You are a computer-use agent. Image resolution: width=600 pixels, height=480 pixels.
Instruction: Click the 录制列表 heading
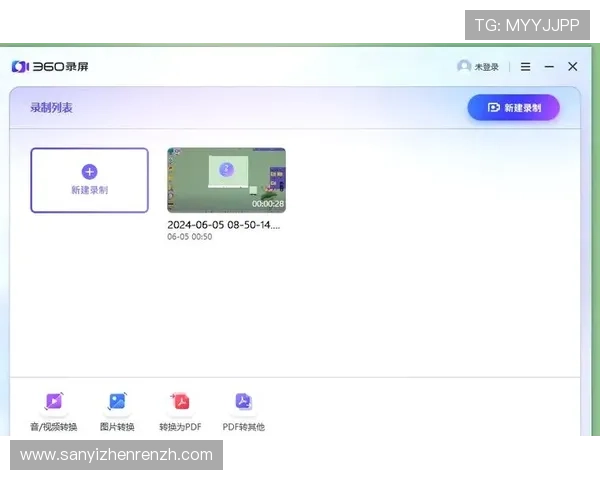tap(51, 108)
